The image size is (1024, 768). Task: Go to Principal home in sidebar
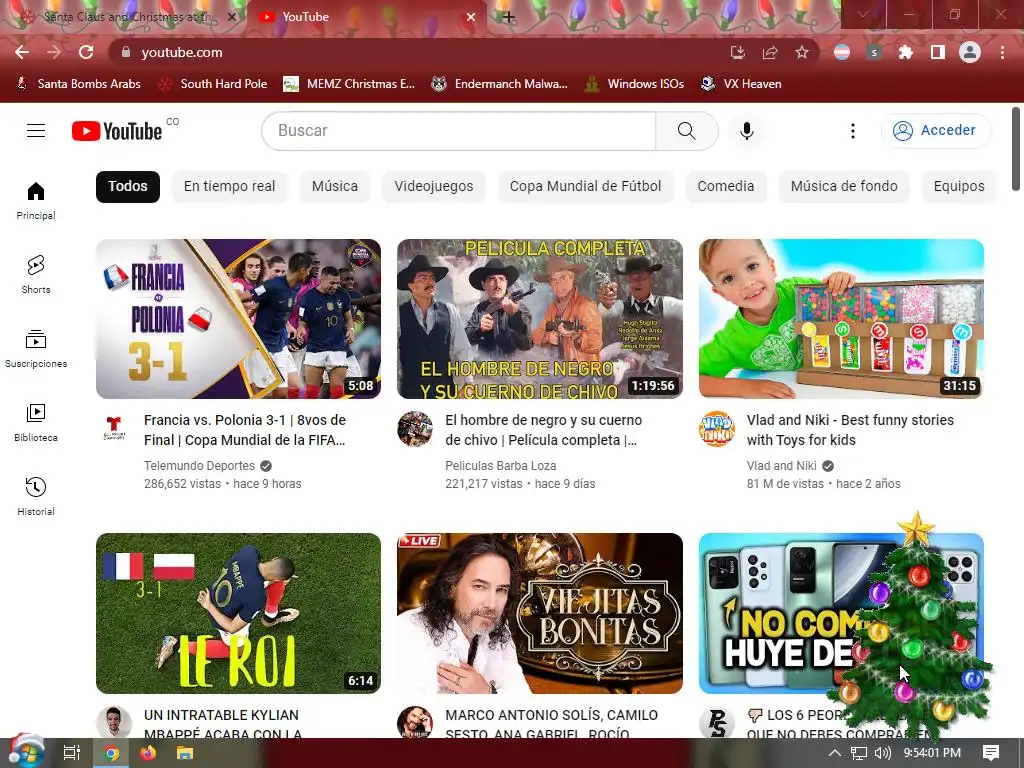coord(36,200)
